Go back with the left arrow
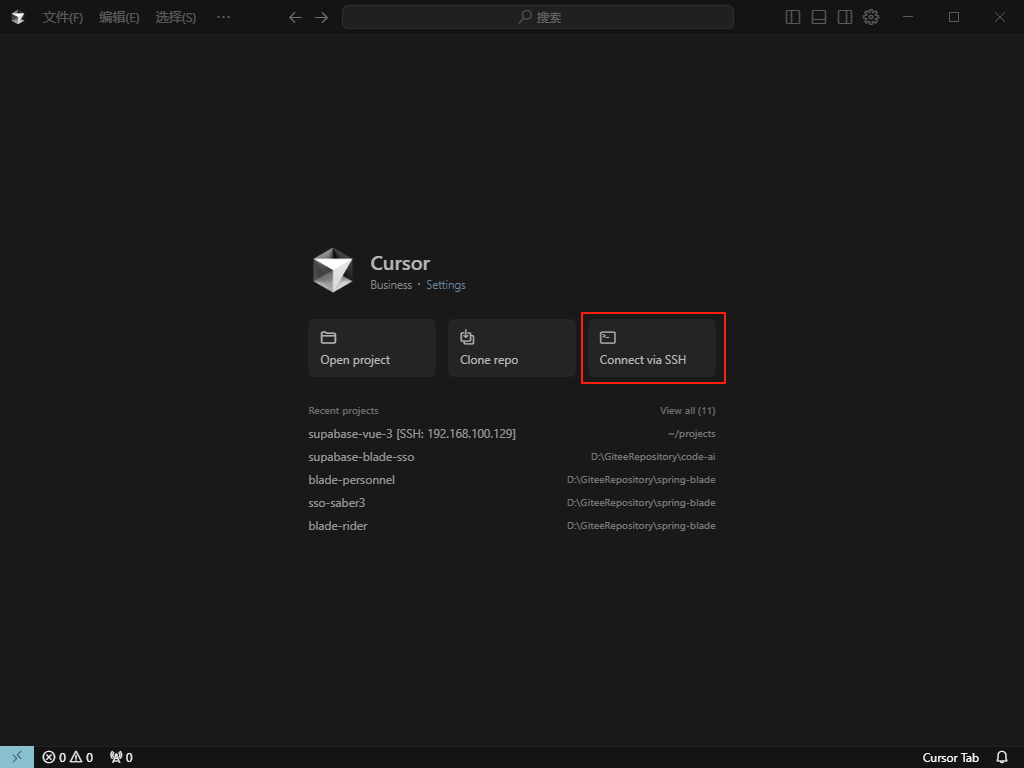 coord(295,17)
